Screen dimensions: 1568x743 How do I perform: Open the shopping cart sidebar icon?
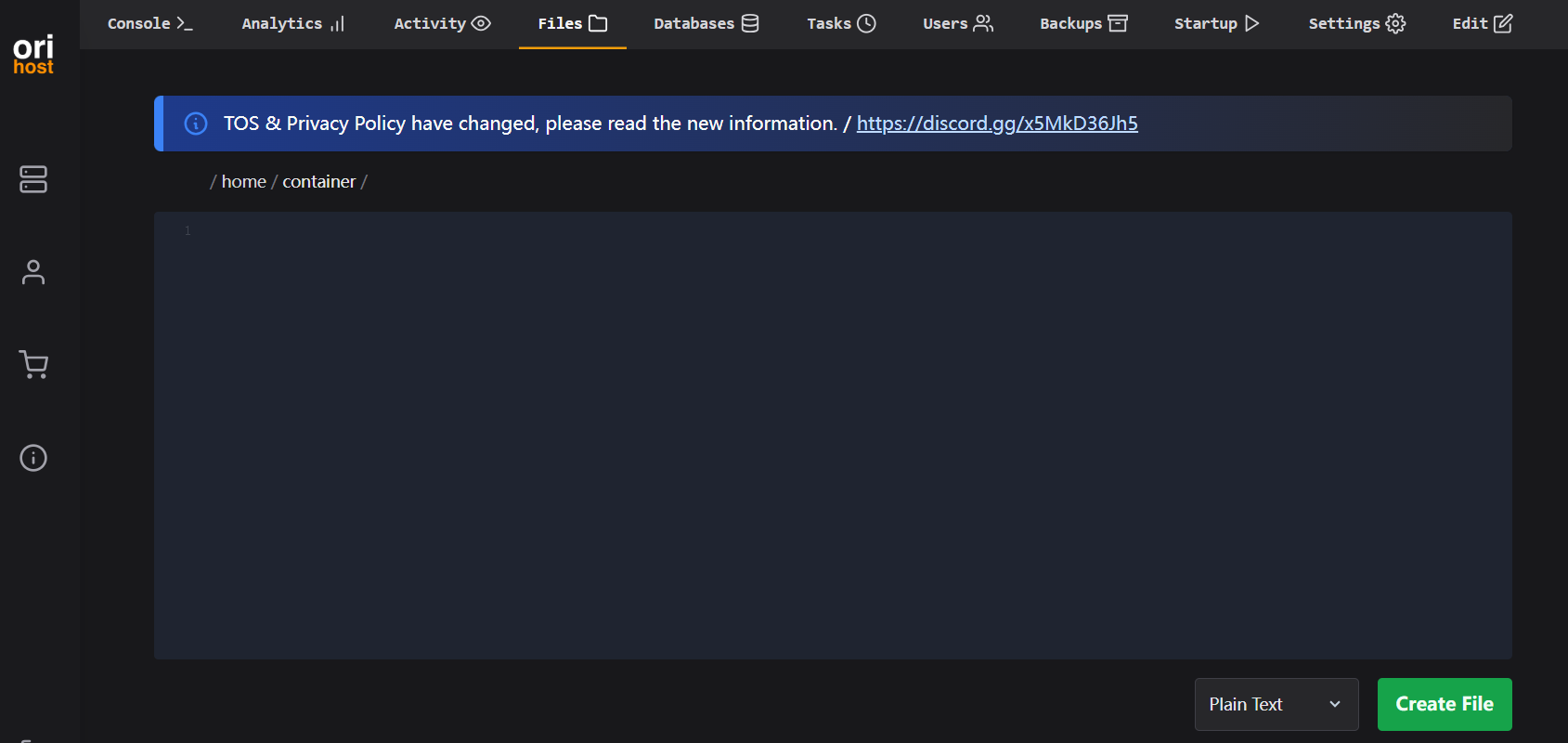[x=33, y=365]
